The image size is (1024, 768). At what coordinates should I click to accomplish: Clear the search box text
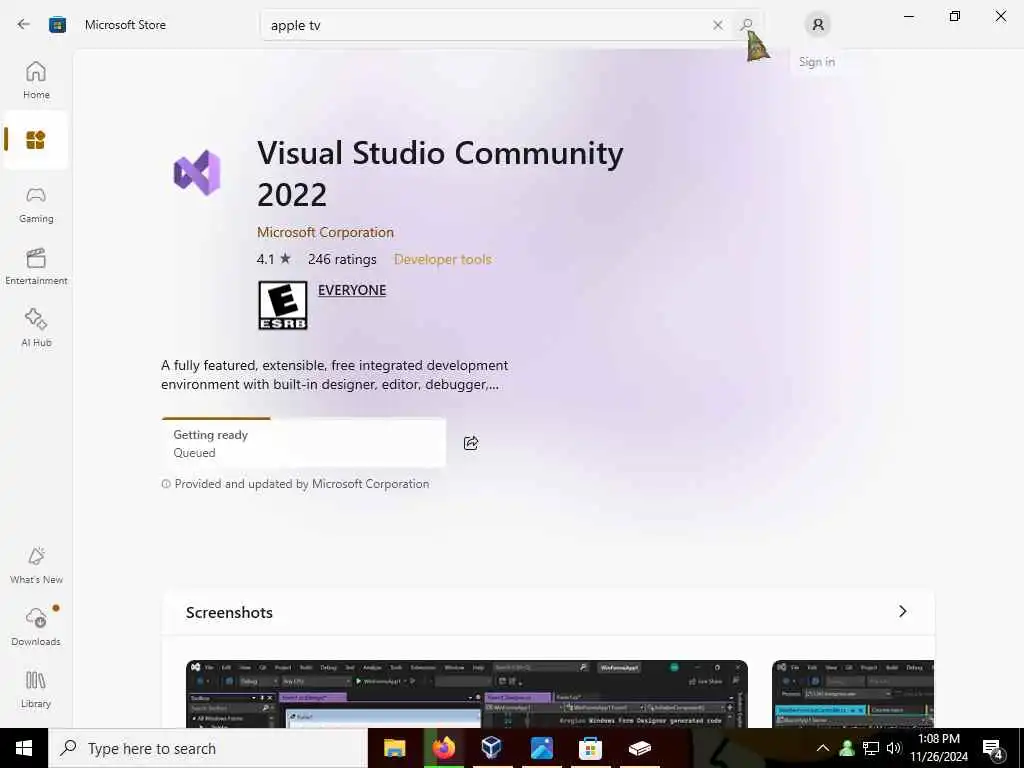coord(718,25)
